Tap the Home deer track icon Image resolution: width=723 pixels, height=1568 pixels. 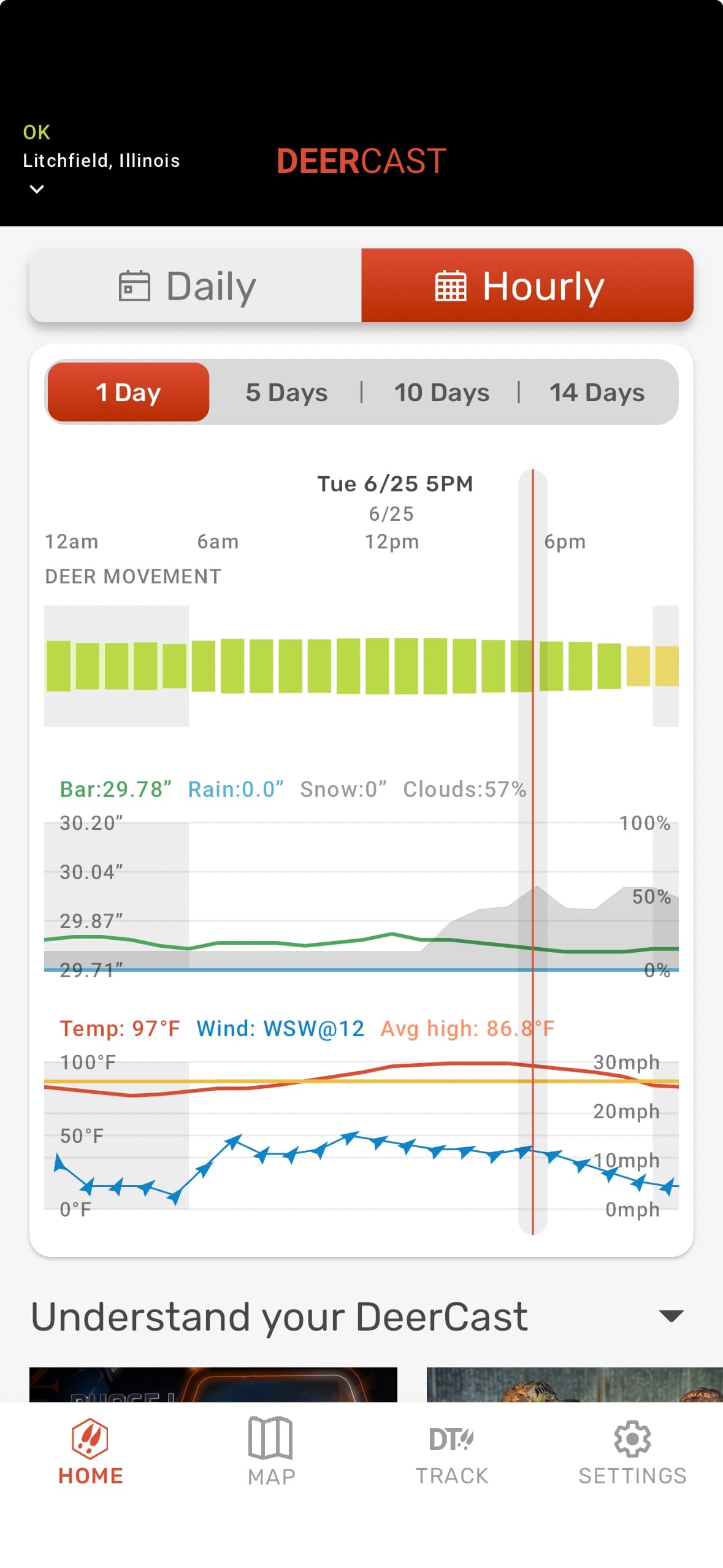click(90, 1437)
